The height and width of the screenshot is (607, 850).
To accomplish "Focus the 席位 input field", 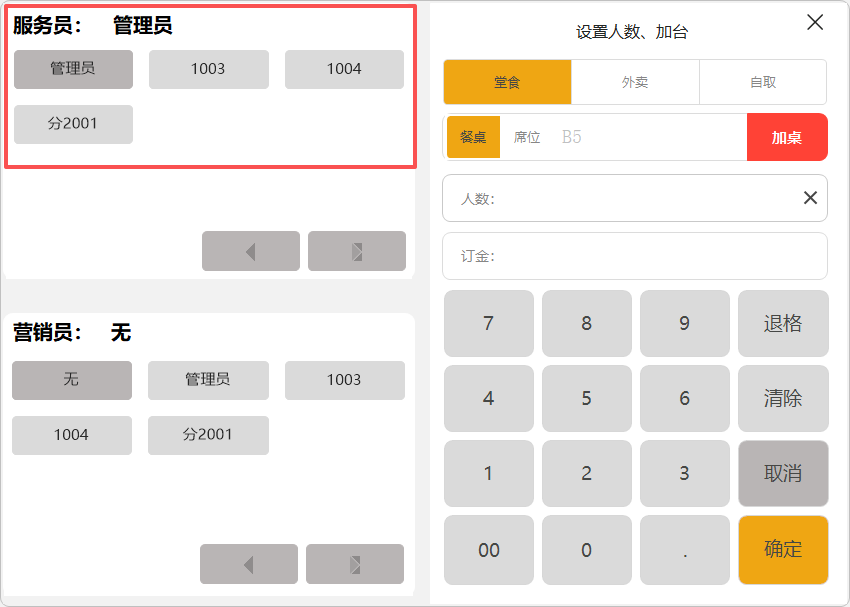I will 623,137.
